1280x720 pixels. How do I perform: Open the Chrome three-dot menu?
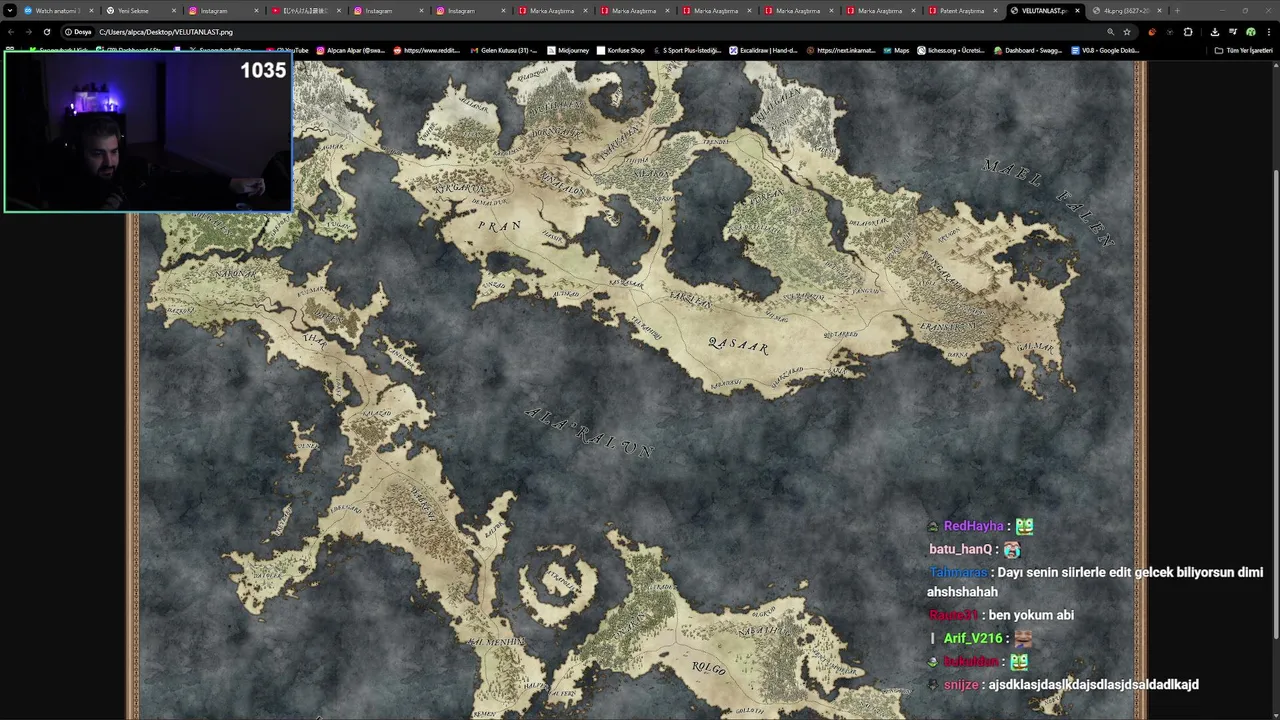(x=1268, y=32)
